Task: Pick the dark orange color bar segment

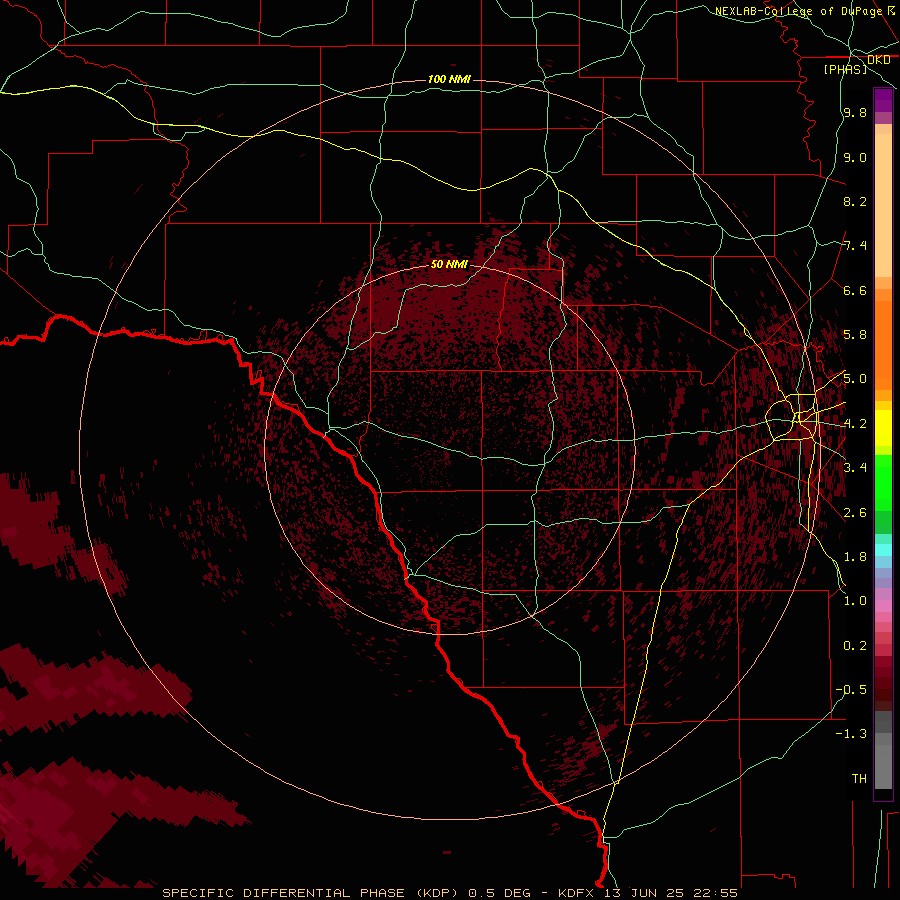Action: coord(883,346)
